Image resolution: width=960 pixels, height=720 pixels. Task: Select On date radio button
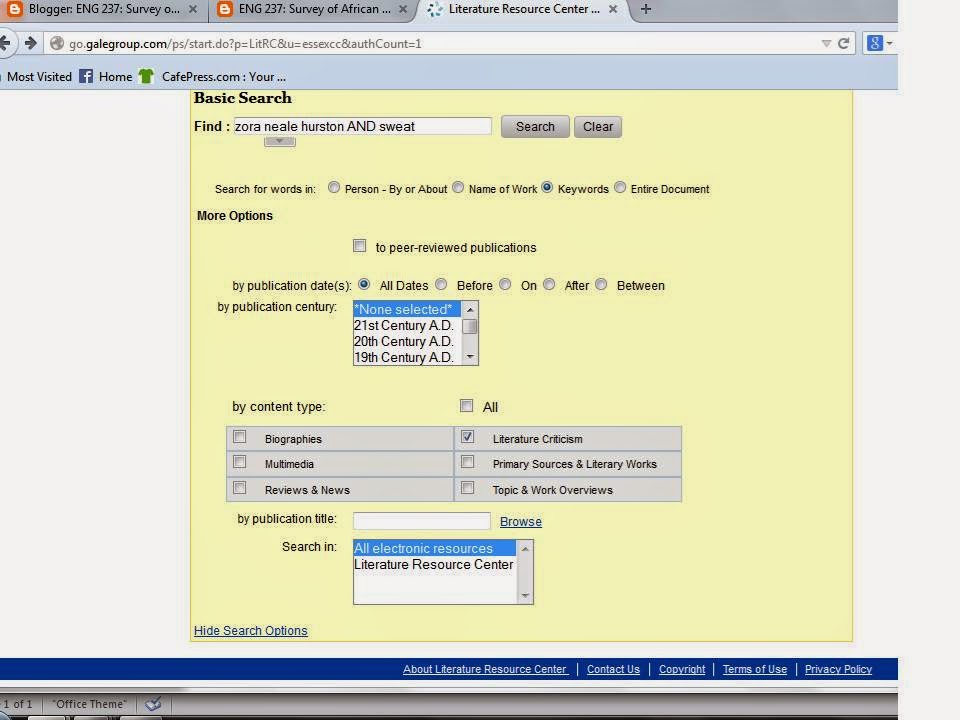pyautogui.click(x=505, y=284)
